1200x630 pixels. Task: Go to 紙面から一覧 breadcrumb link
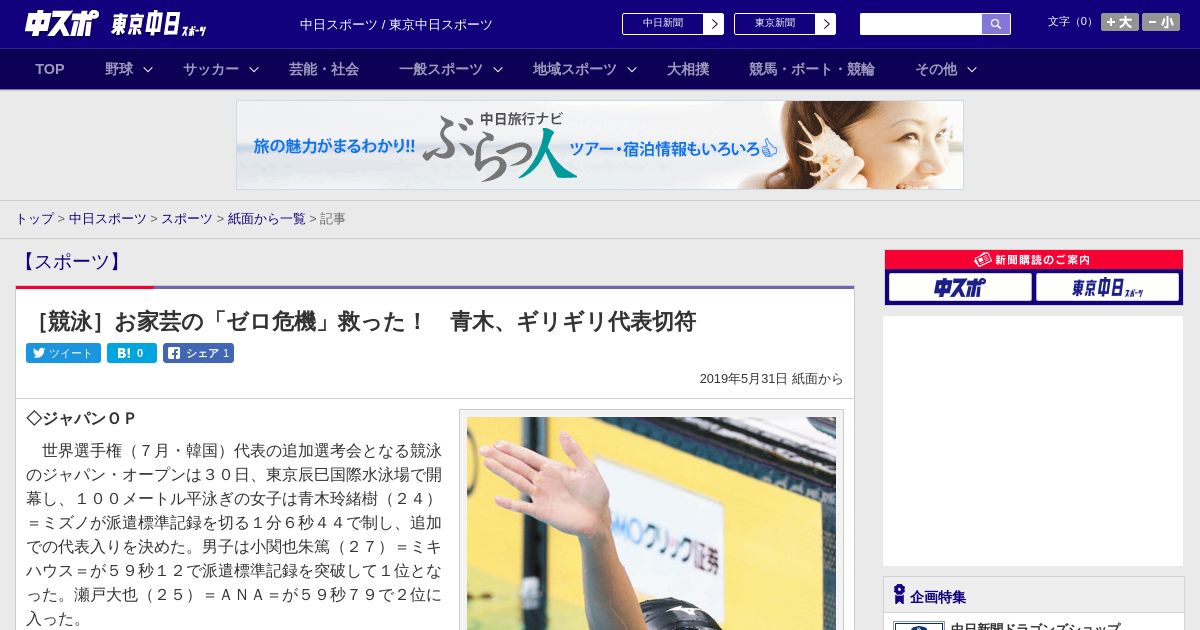266,218
